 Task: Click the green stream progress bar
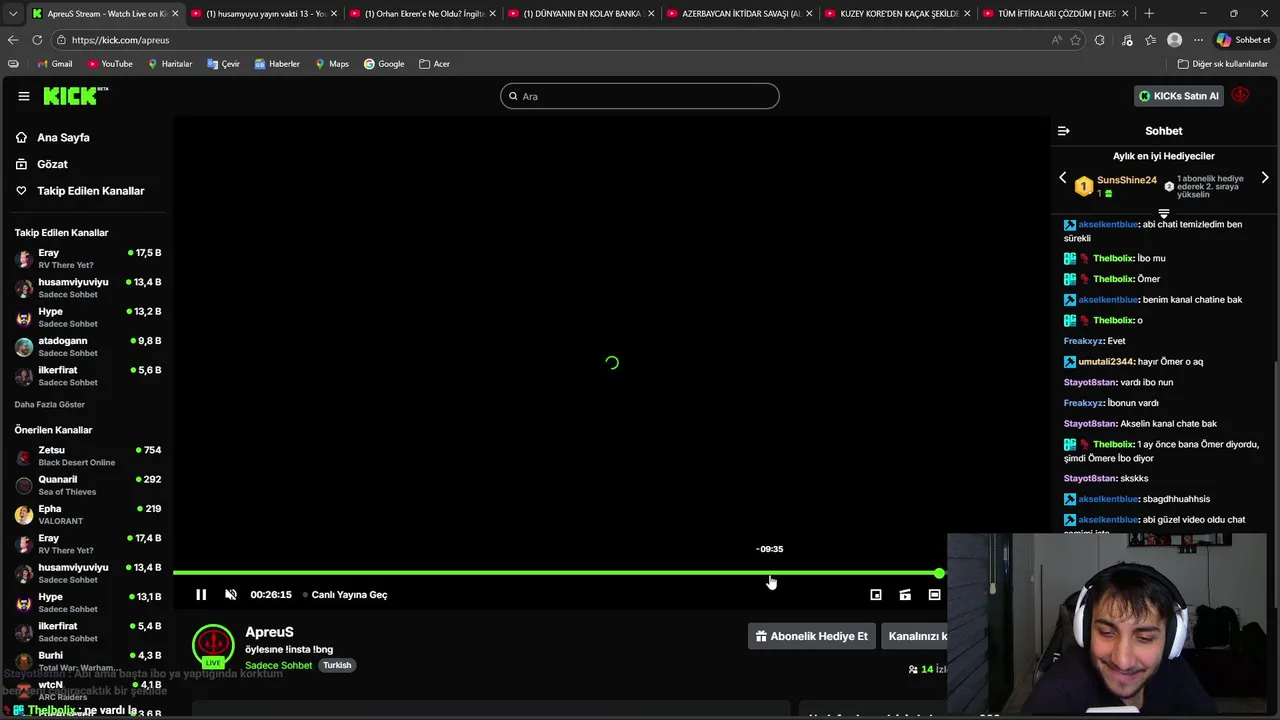[556, 573]
